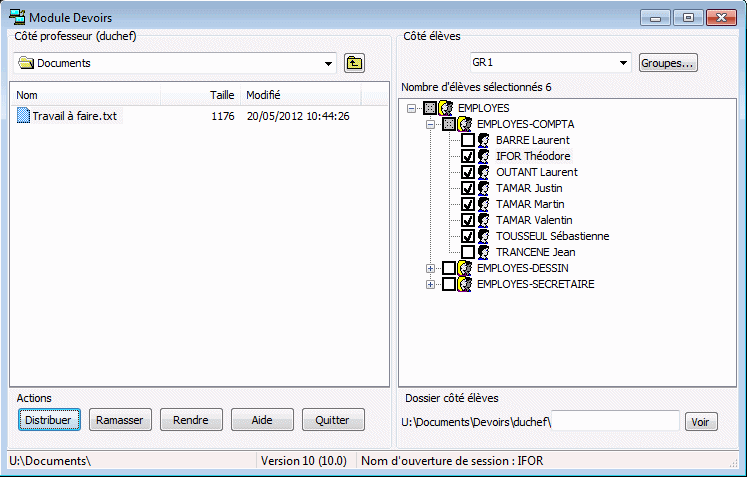Viewport: 747px width, 477px height.
Task: Click the Ramasser button
Action: [120, 420]
